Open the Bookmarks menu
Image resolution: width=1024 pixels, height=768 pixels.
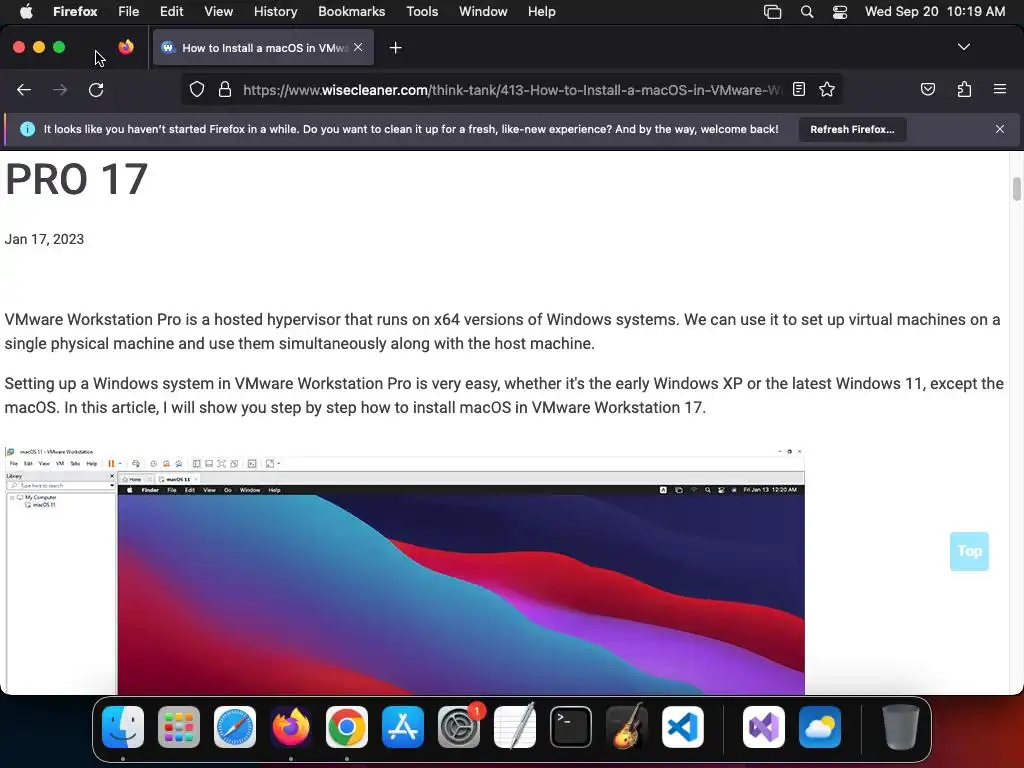(351, 11)
